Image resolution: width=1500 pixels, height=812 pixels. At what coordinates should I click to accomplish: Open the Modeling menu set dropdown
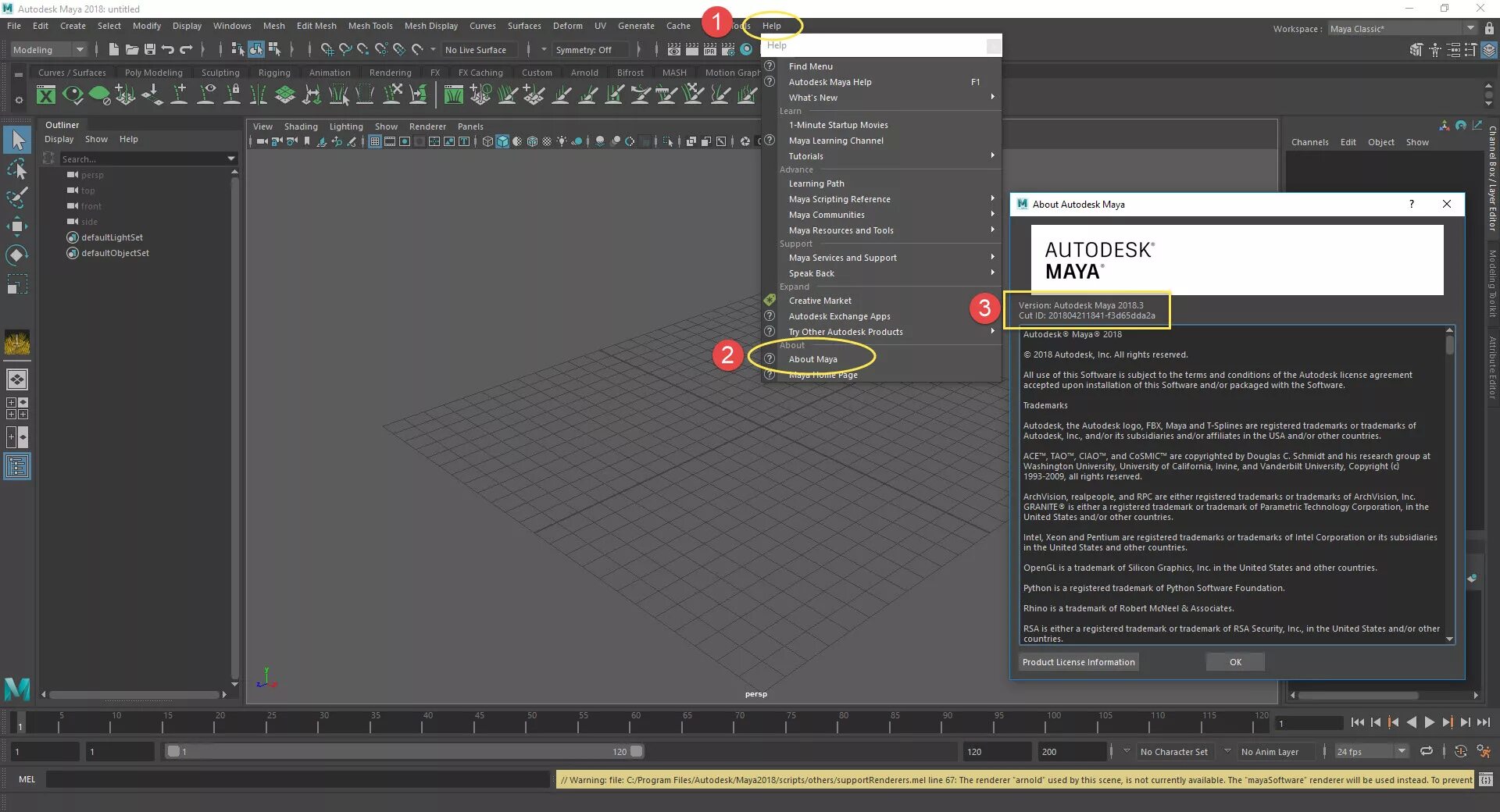click(48, 49)
